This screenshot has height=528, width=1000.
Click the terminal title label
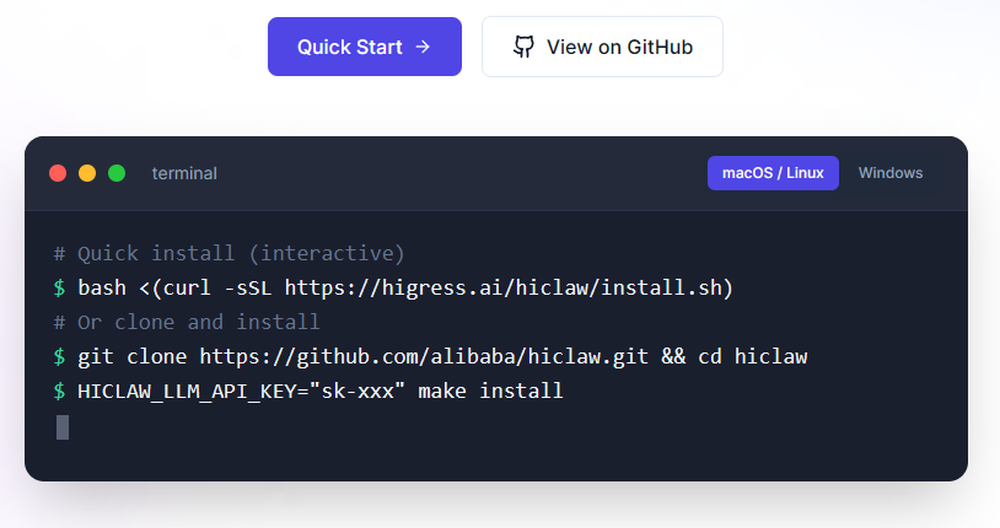[184, 173]
